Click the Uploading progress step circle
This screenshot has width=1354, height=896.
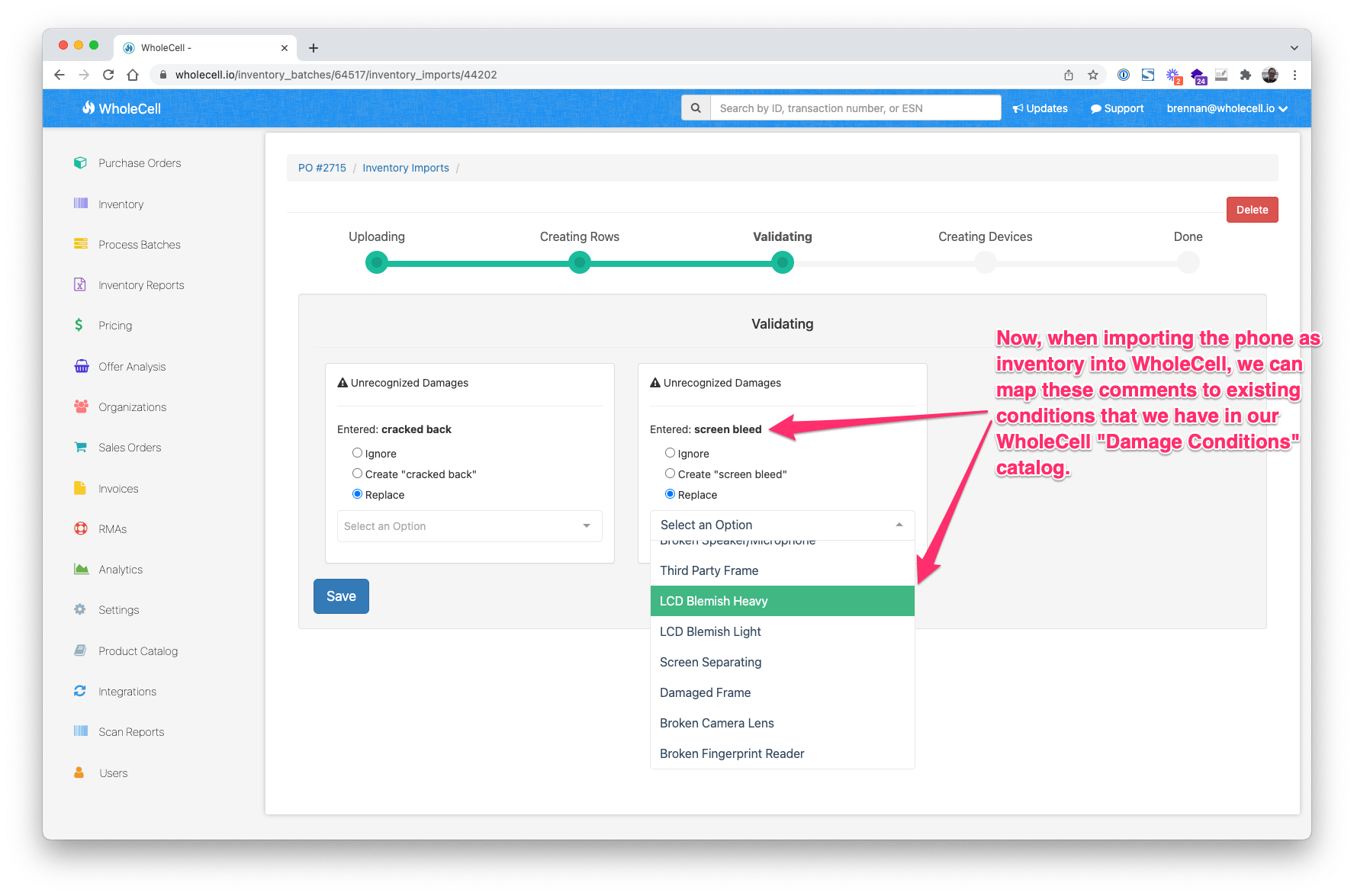[x=377, y=262]
